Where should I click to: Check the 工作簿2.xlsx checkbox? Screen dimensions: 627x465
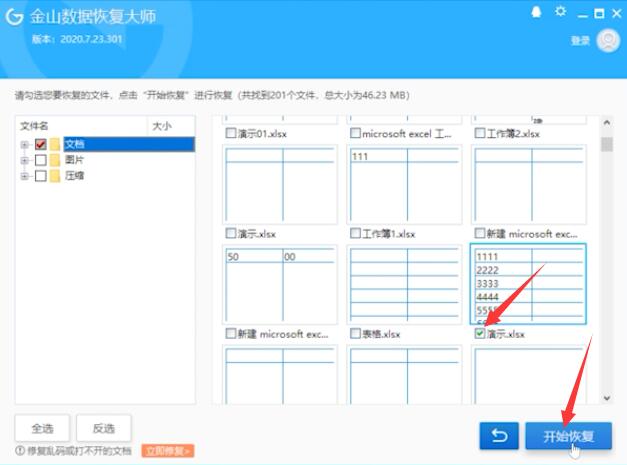(479, 133)
